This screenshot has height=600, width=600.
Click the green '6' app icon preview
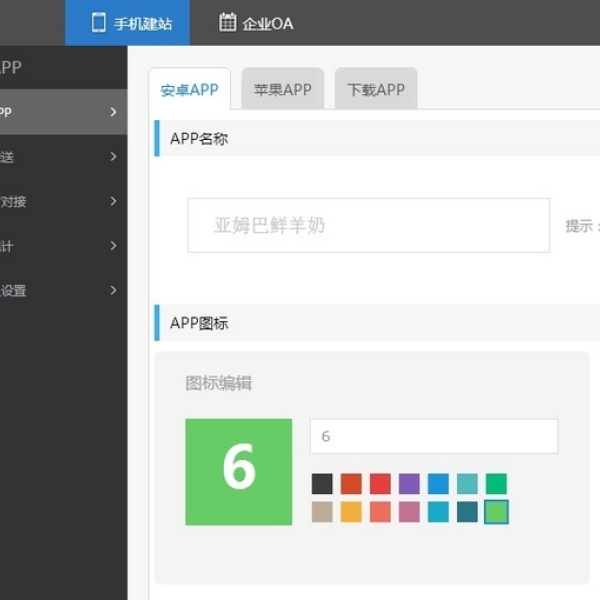point(239,471)
